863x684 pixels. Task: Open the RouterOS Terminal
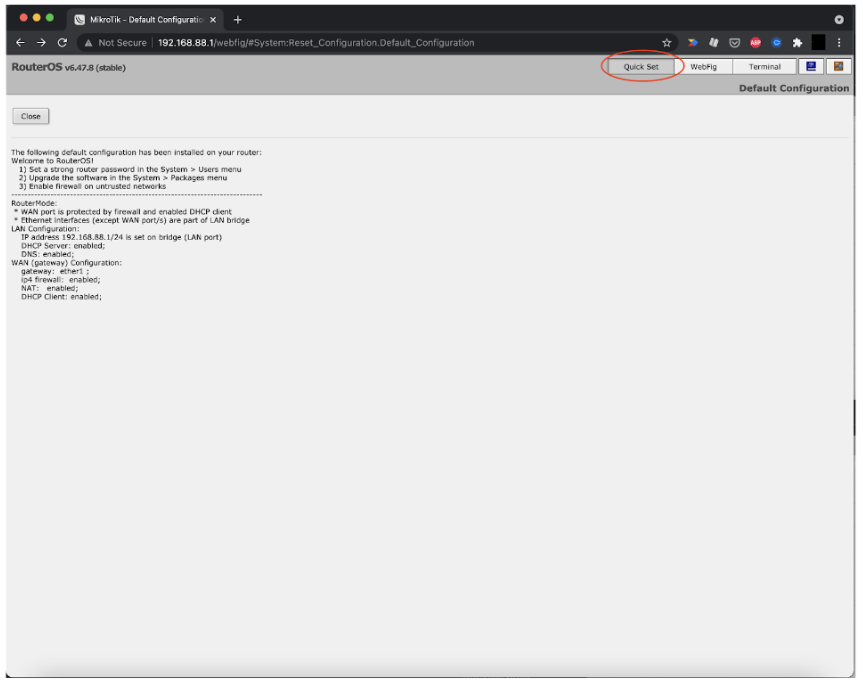[x=765, y=67]
